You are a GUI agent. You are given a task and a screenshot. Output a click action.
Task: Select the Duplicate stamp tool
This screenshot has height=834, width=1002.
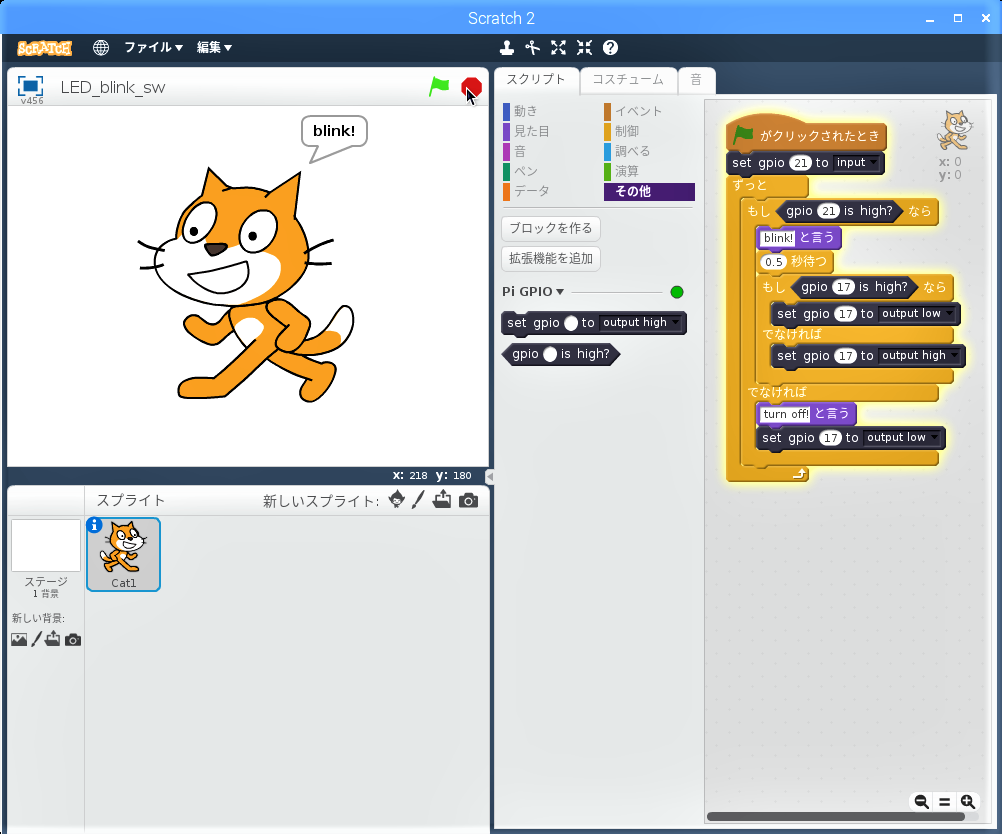[x=507, y=47]
